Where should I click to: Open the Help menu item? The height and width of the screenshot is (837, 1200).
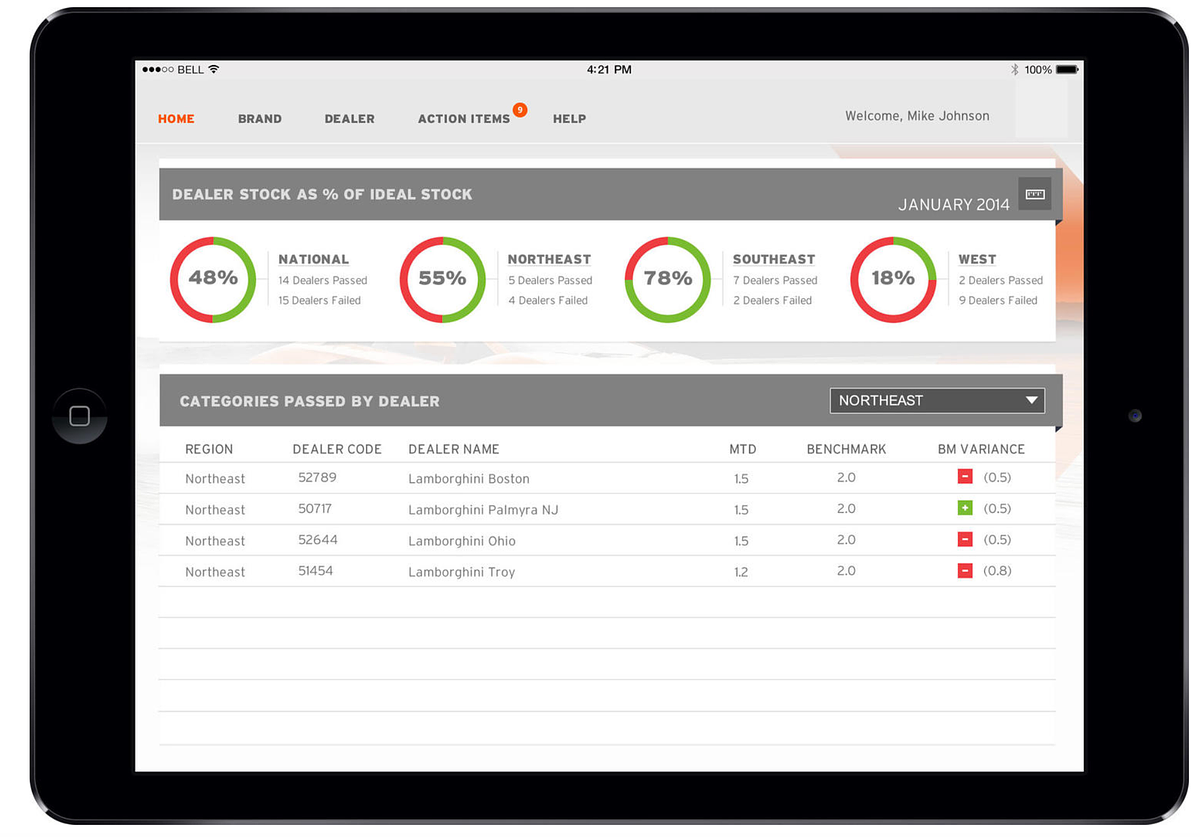pyautogui.click(x=569, y=119)
